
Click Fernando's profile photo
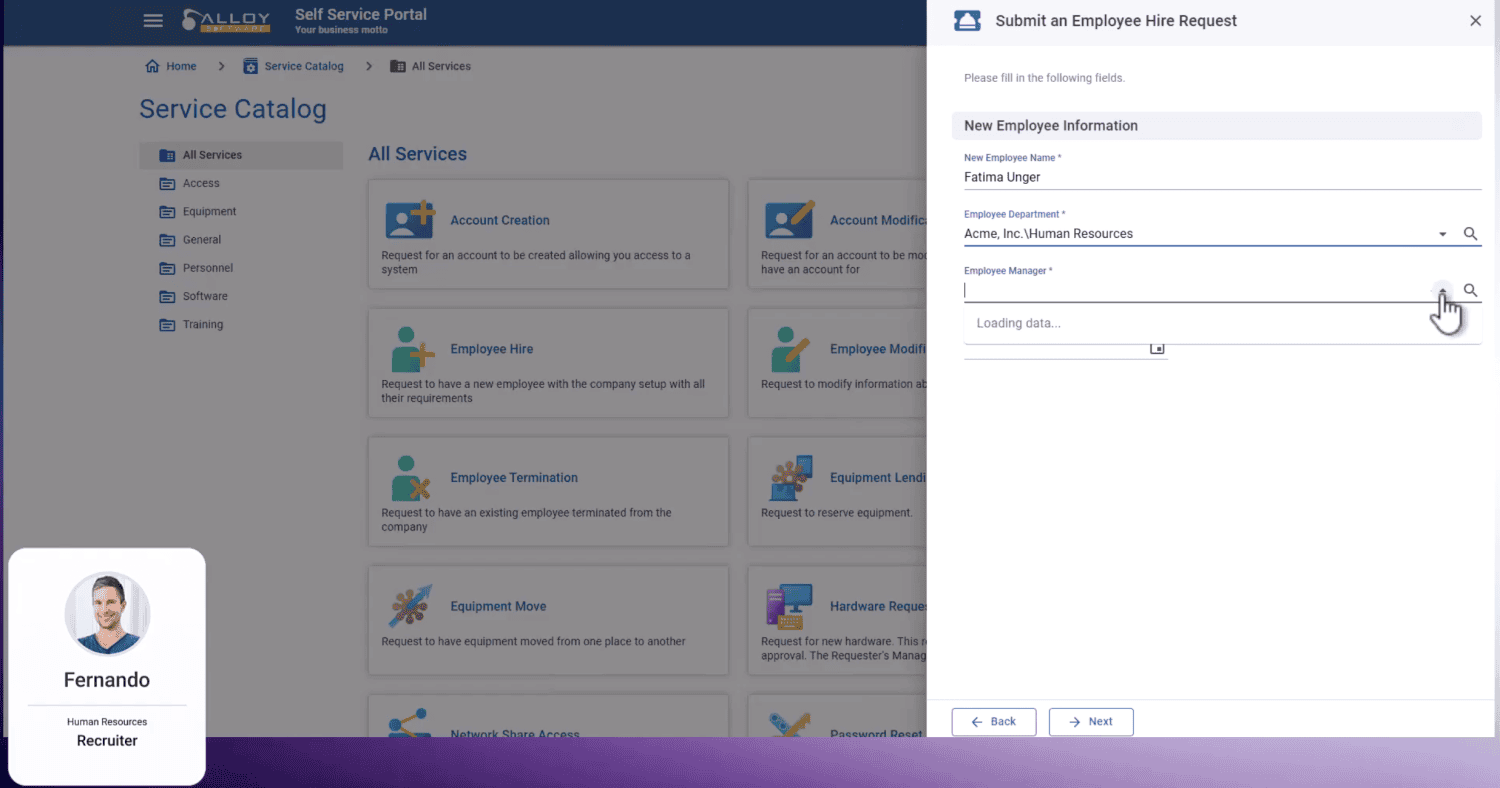pyautogui.click(x=107, y=614)
